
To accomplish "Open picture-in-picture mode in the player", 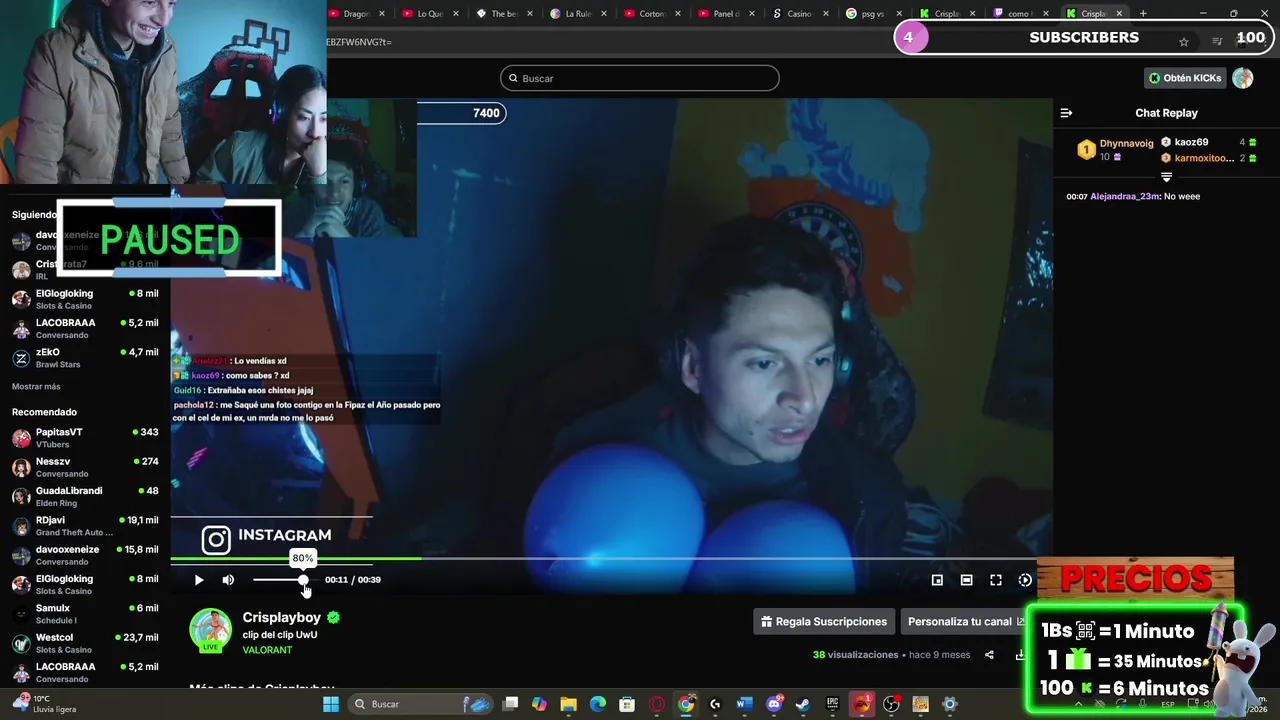I will click(937, 580).
